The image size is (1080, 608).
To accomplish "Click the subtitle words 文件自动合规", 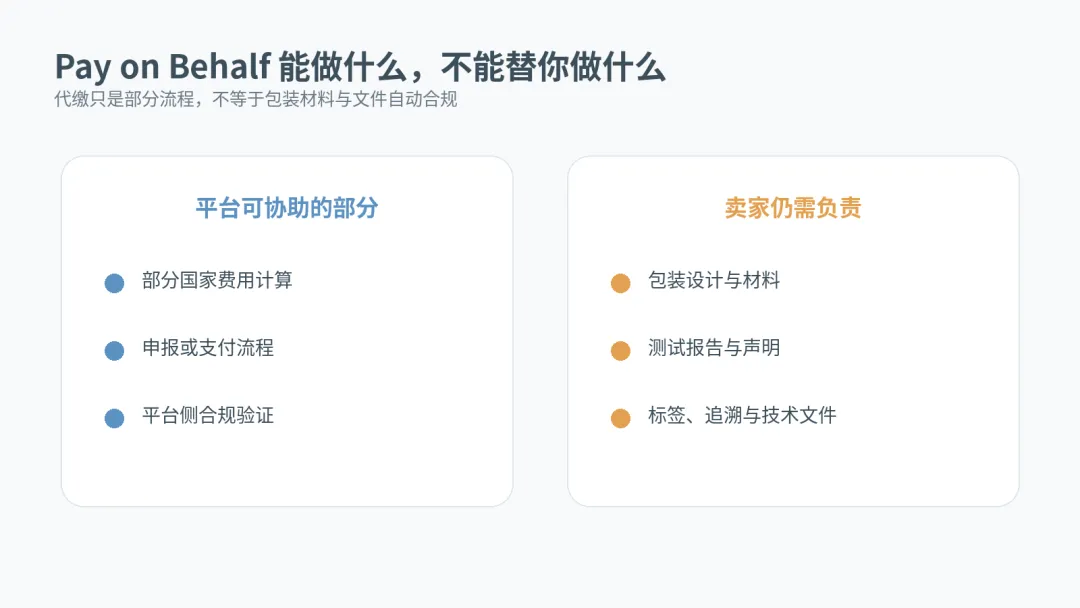I will 404,99.
